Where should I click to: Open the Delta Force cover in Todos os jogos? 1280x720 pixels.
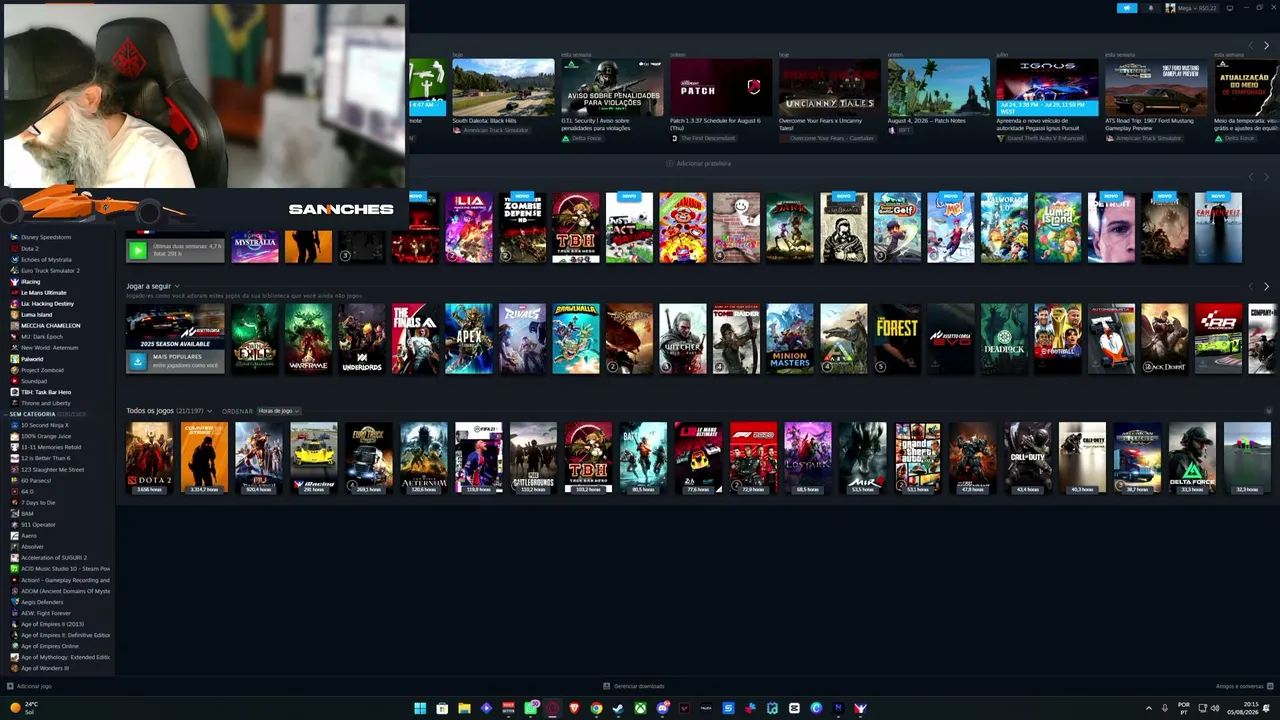(1192, 458)
